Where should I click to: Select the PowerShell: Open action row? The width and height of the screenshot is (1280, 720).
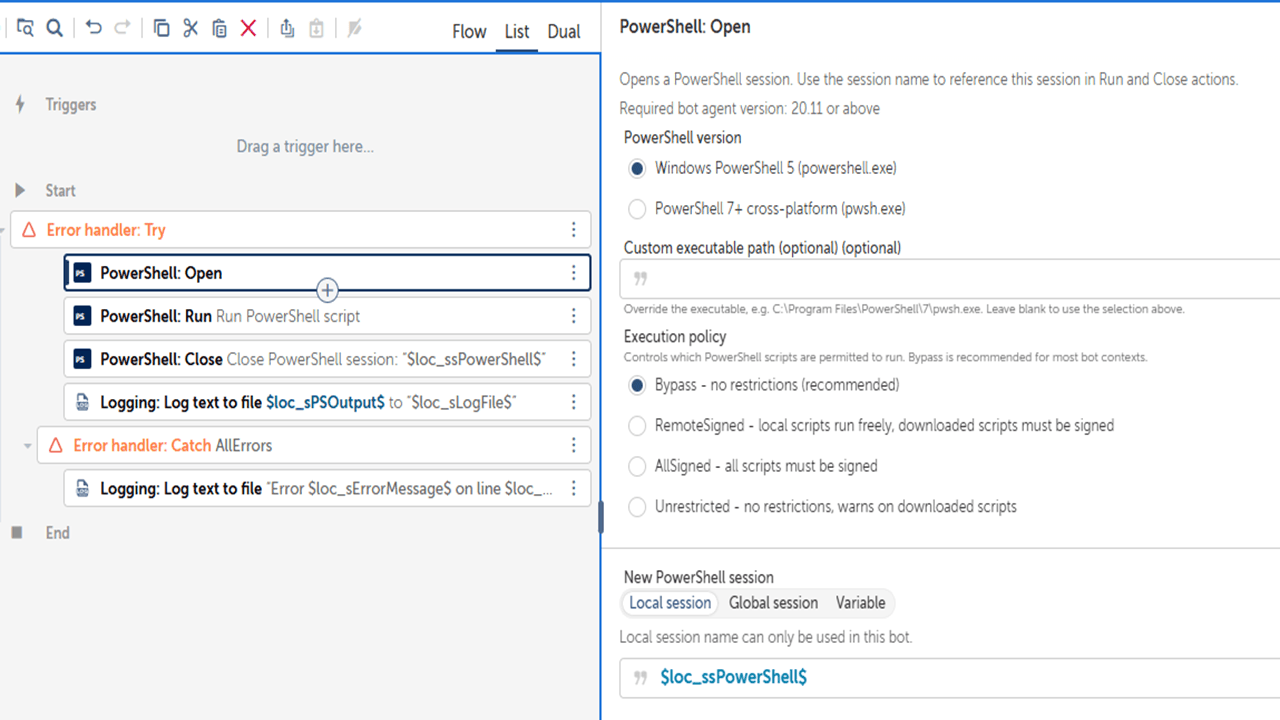point(327,273)
